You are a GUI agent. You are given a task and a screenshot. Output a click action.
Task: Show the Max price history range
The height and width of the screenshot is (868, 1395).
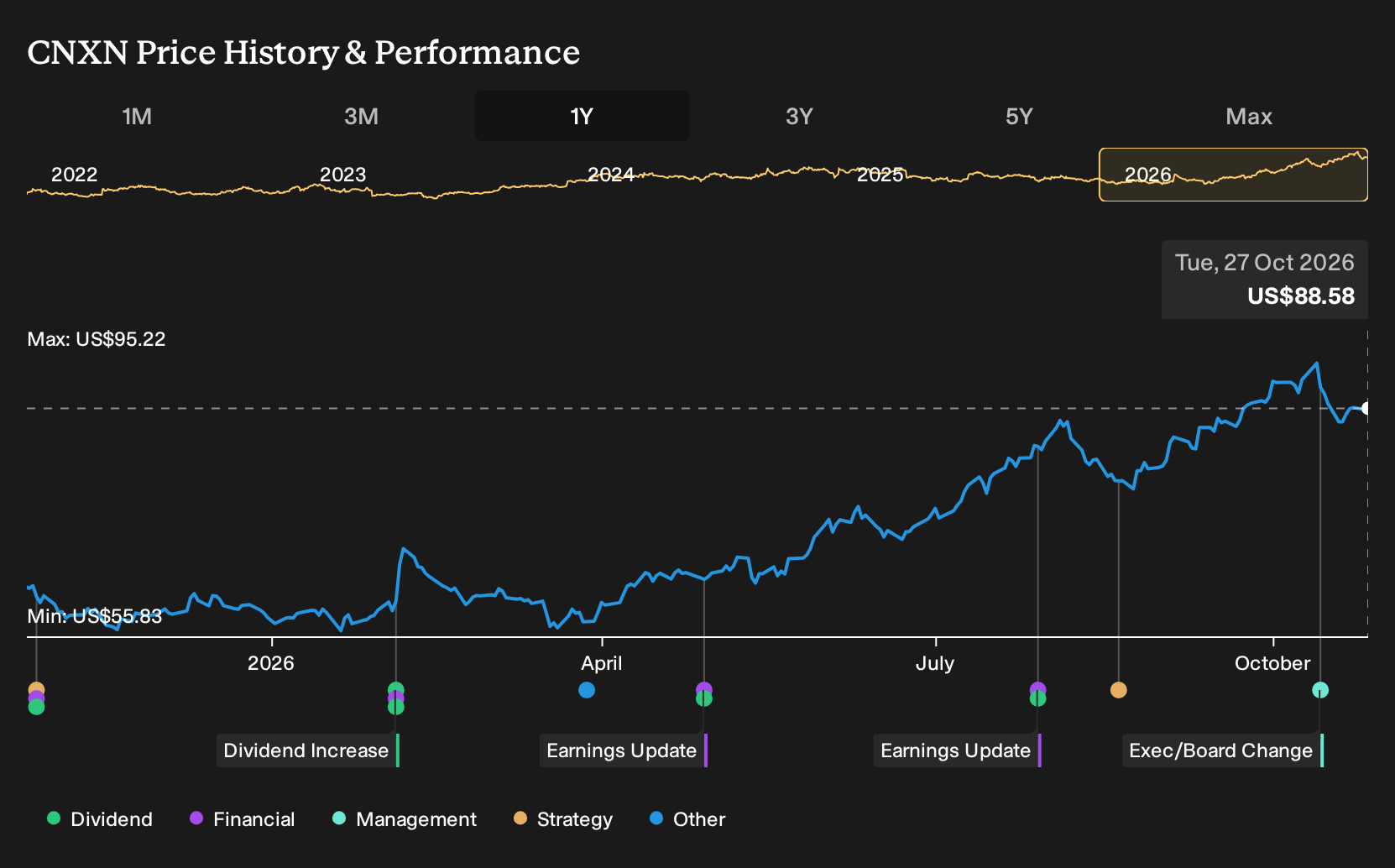[x=1249, y=116]
